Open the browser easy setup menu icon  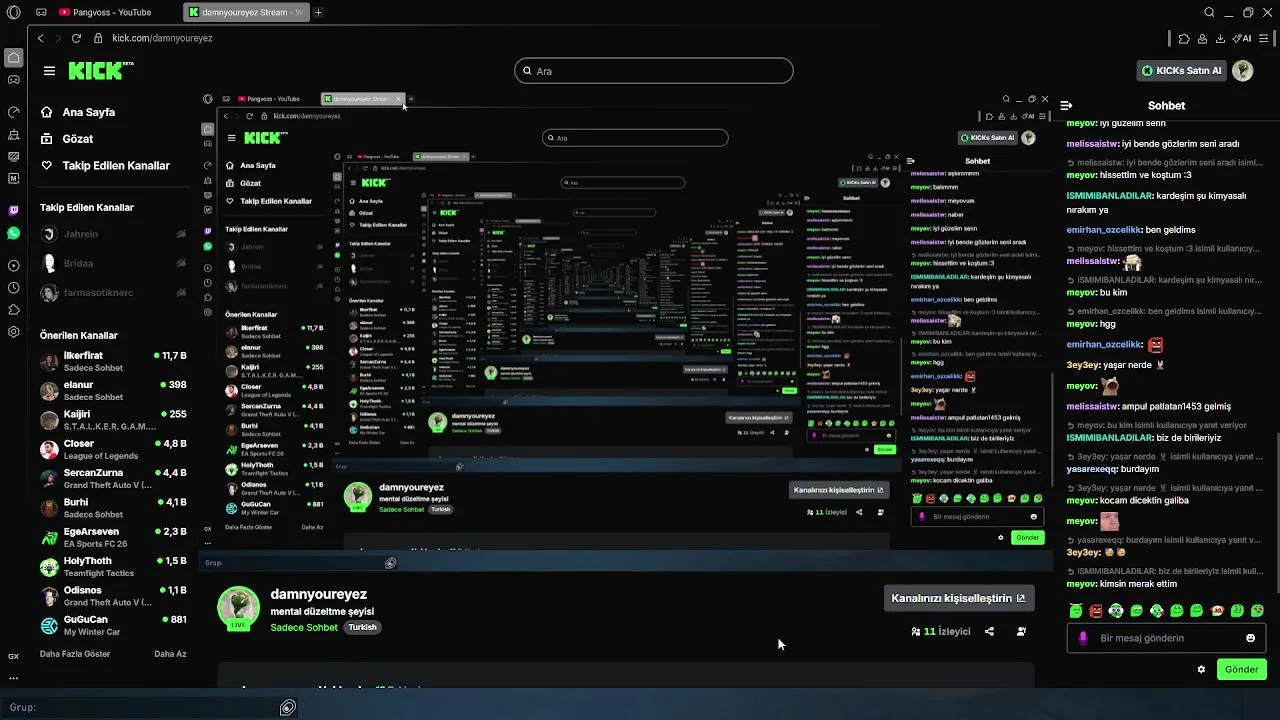tap(1265, 38)
